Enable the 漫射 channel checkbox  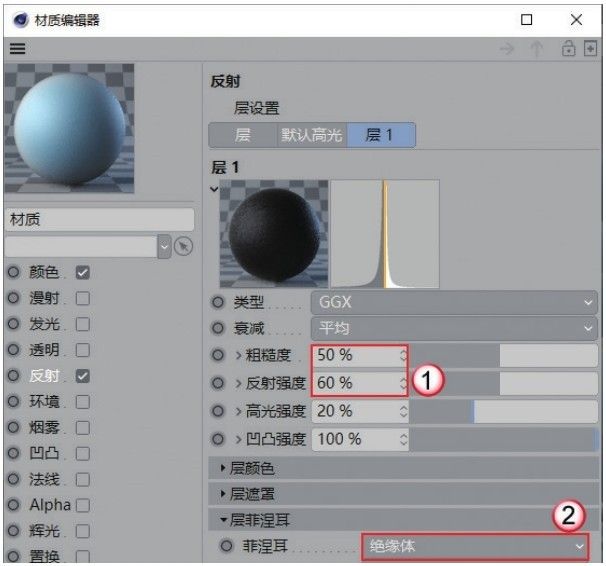(83, 298)
